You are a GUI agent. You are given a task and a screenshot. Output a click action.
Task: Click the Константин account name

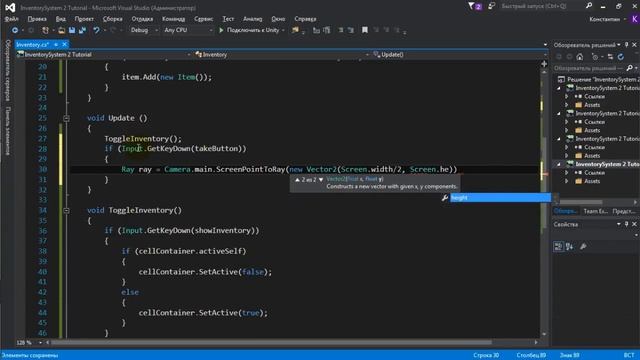click(x=604, y=19)
